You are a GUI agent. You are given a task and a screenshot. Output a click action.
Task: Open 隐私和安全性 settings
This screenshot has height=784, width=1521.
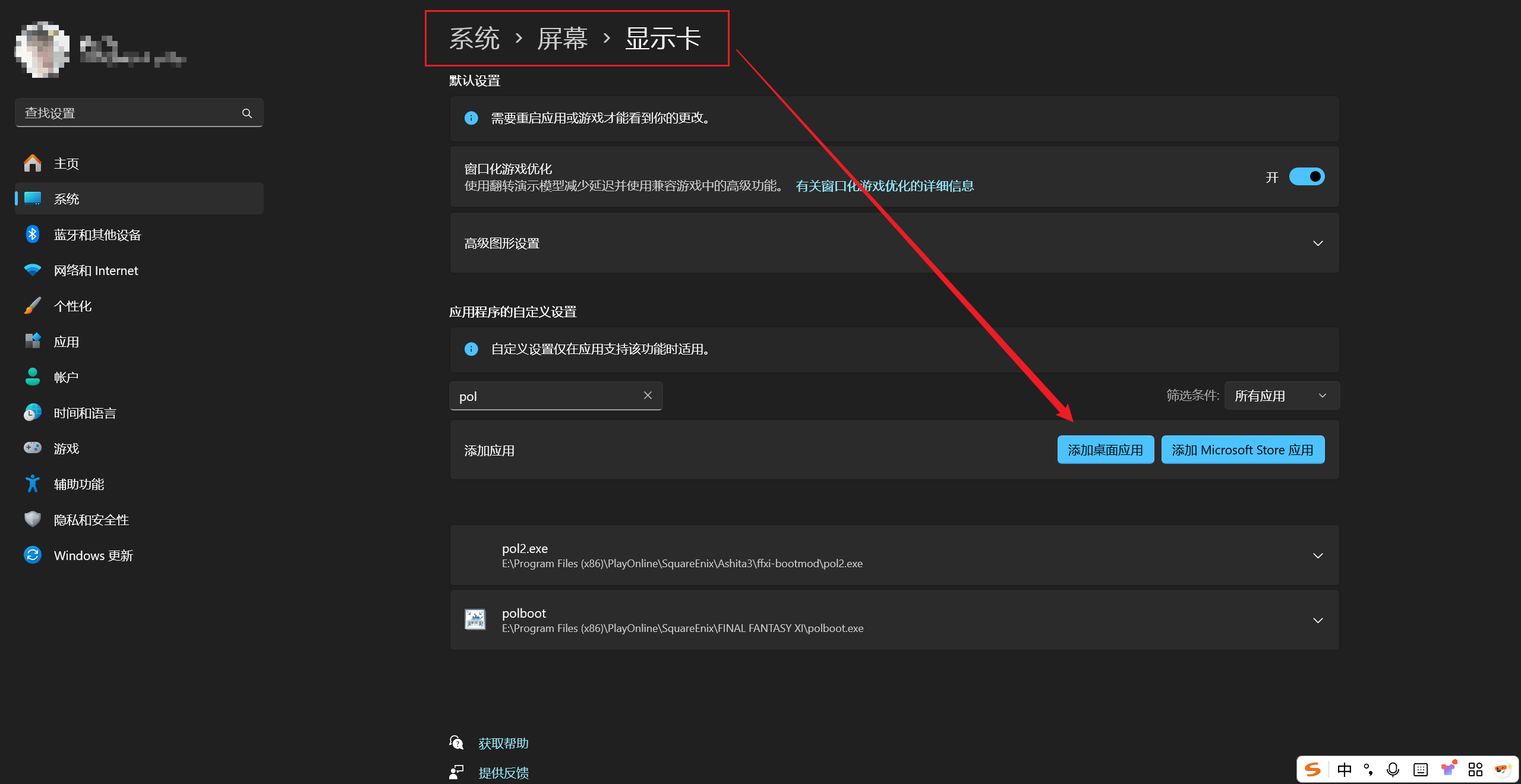coord(90,520)
